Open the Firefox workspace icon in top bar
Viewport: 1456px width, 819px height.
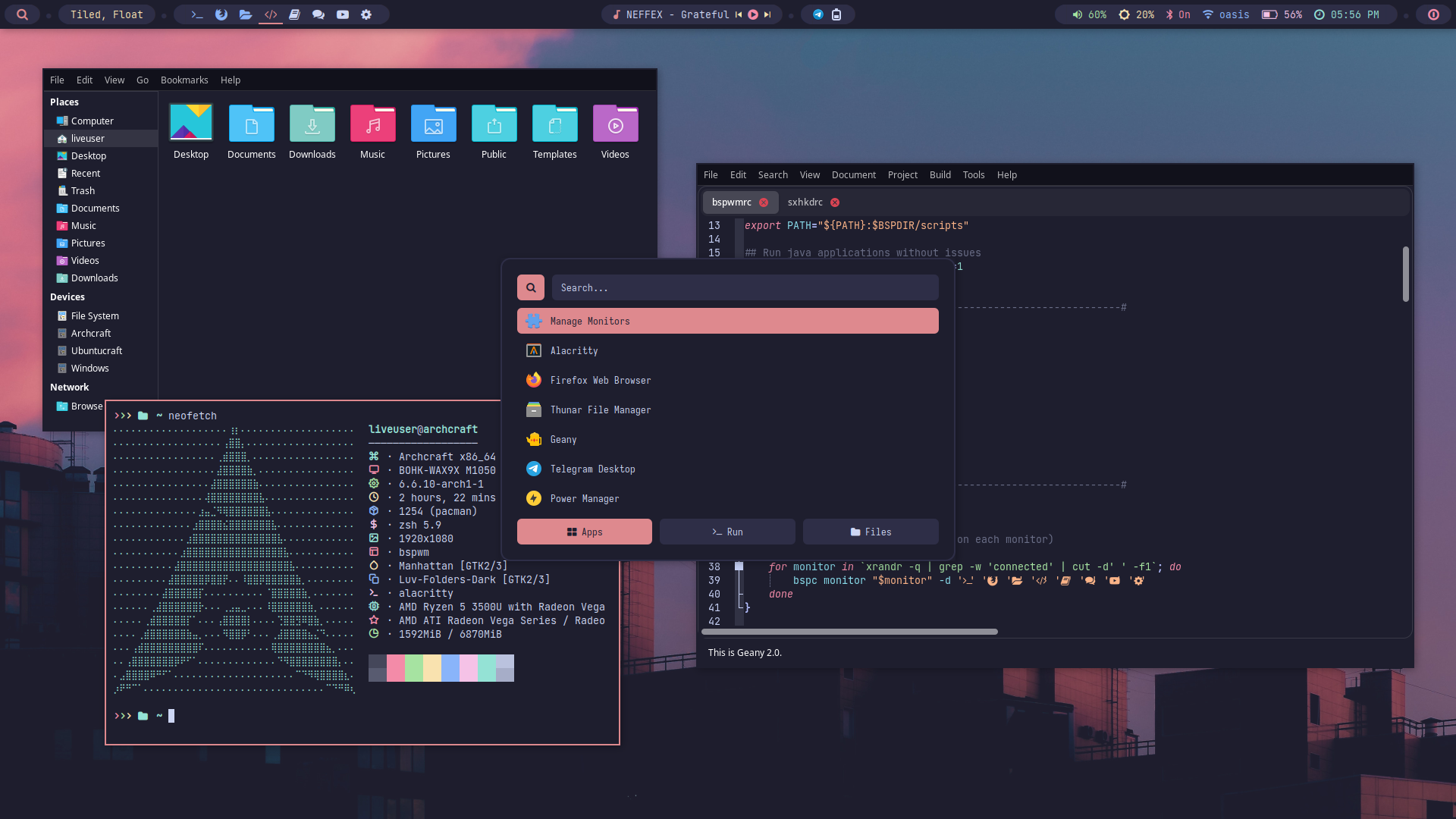[x=221, y=14]
